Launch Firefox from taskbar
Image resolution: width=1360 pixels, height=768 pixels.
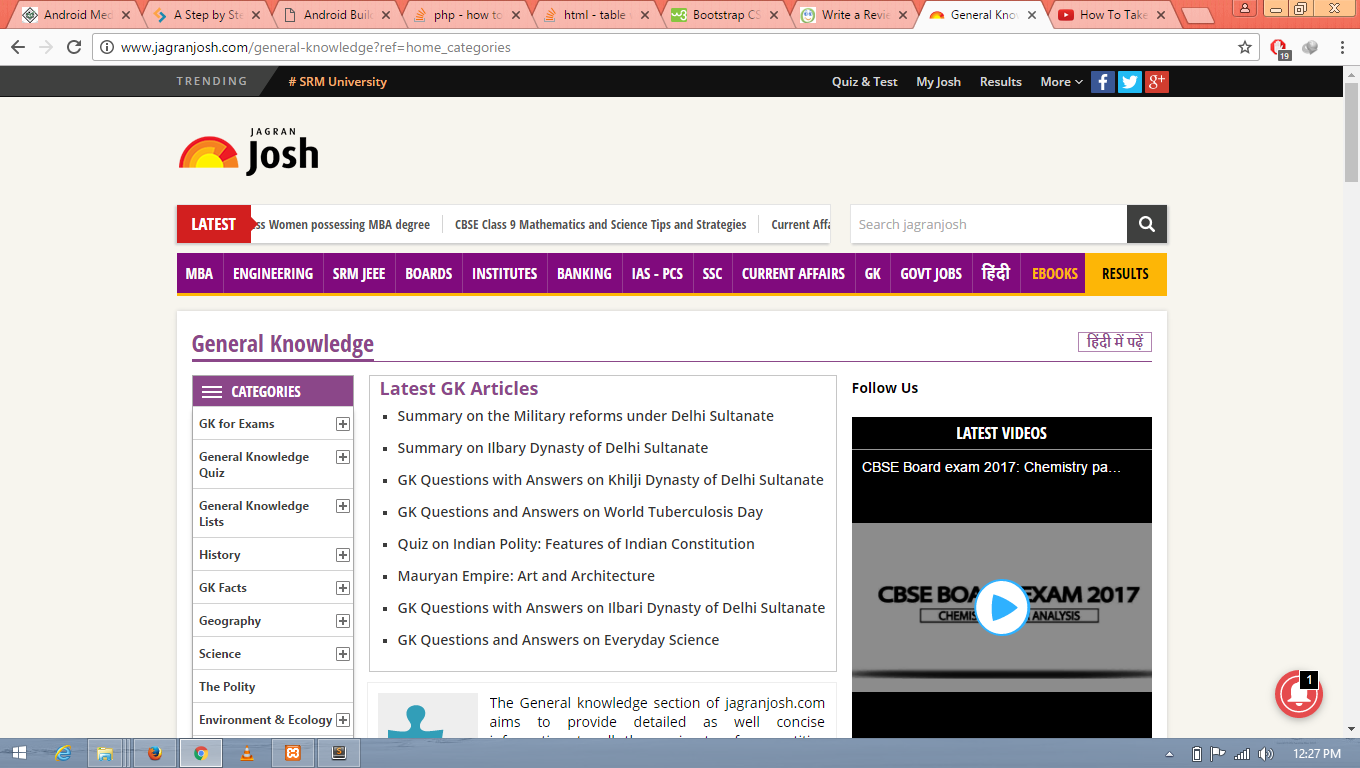[x=154, y=753]
